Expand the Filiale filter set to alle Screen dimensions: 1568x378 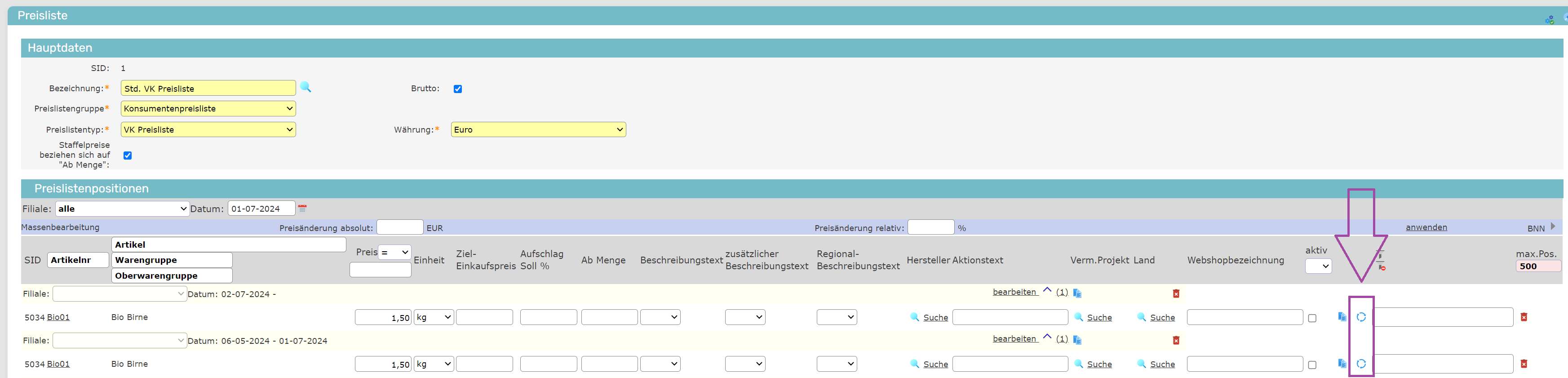[122, 209]
